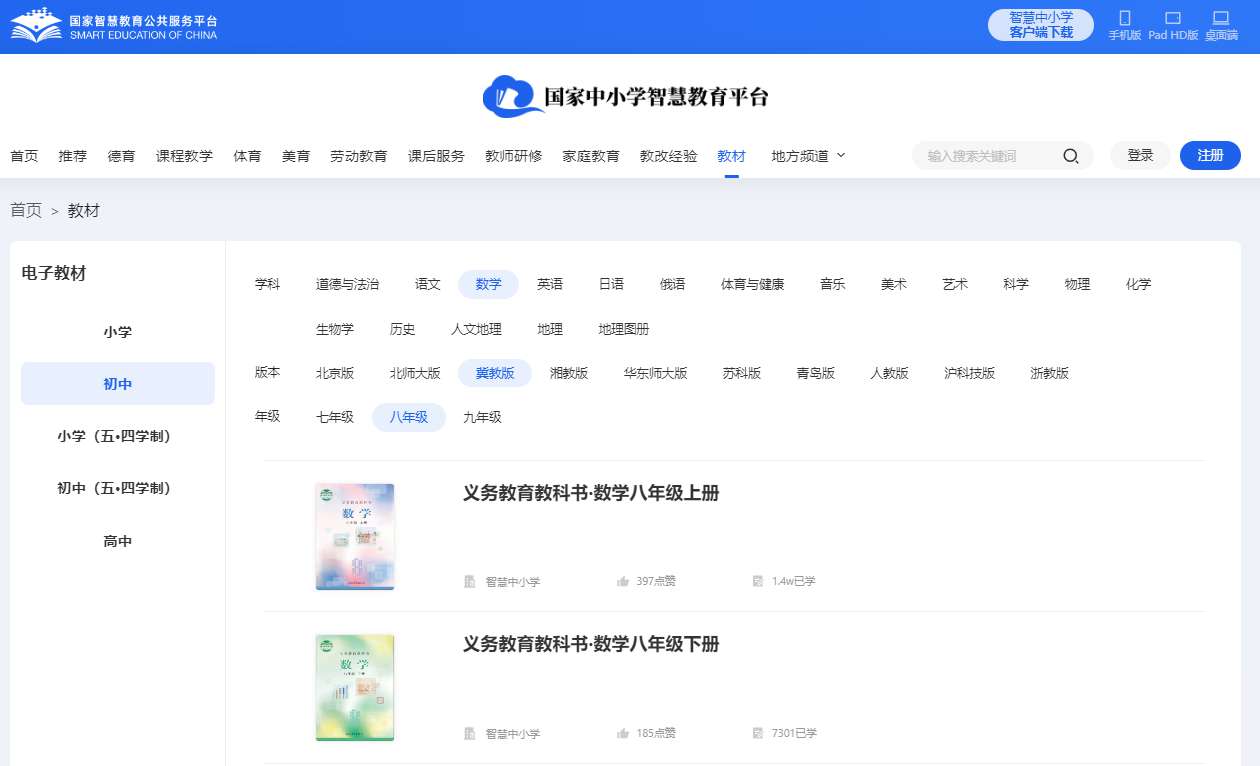Open the 德育 navigation tab
The height and width of the screenshot is (766, 1260).
pyautogui.click(x=121, y=156)
